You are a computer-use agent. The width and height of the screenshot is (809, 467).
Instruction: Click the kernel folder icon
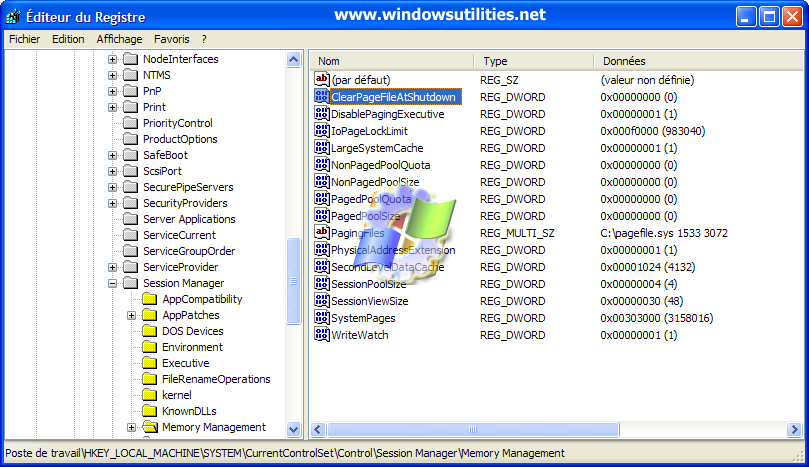(150, 395)
